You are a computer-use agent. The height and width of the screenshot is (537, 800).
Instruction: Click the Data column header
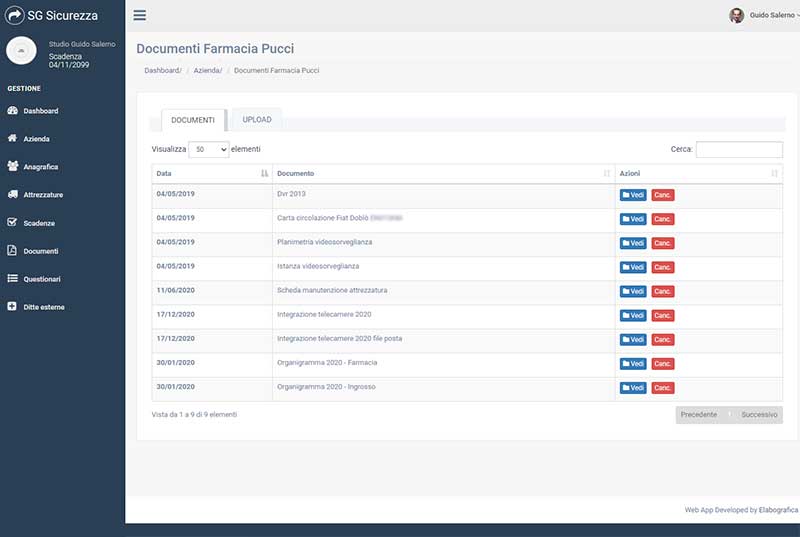212,173
